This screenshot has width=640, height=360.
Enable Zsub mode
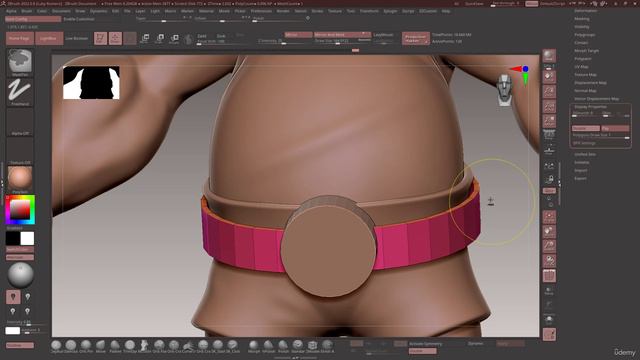pos(221,36)
